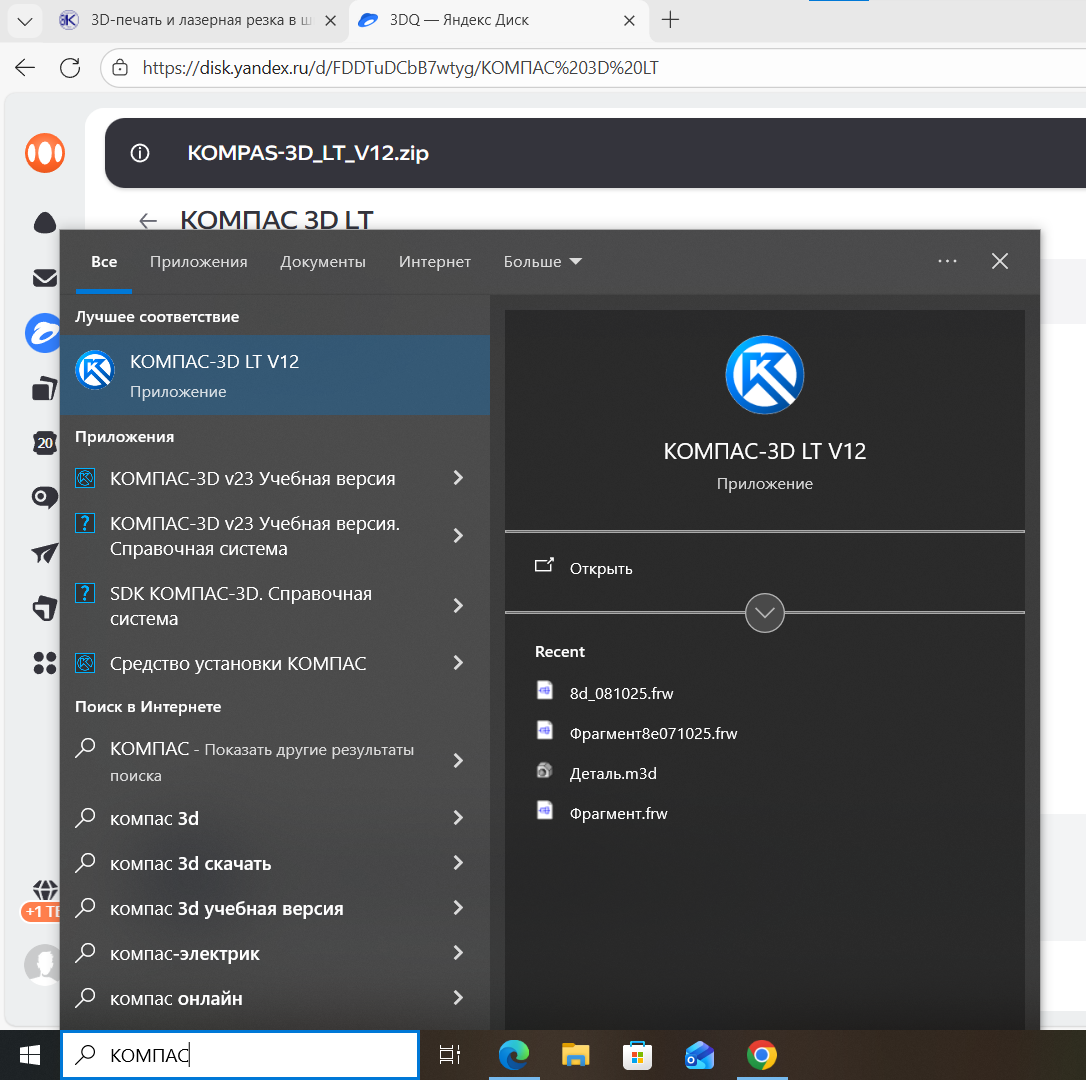Image resolution: width=1086 pixels, height=1080 pixels.
Task: Close the 3D-печать и лазерная резка tab
Action: click(x=331, y=21)
